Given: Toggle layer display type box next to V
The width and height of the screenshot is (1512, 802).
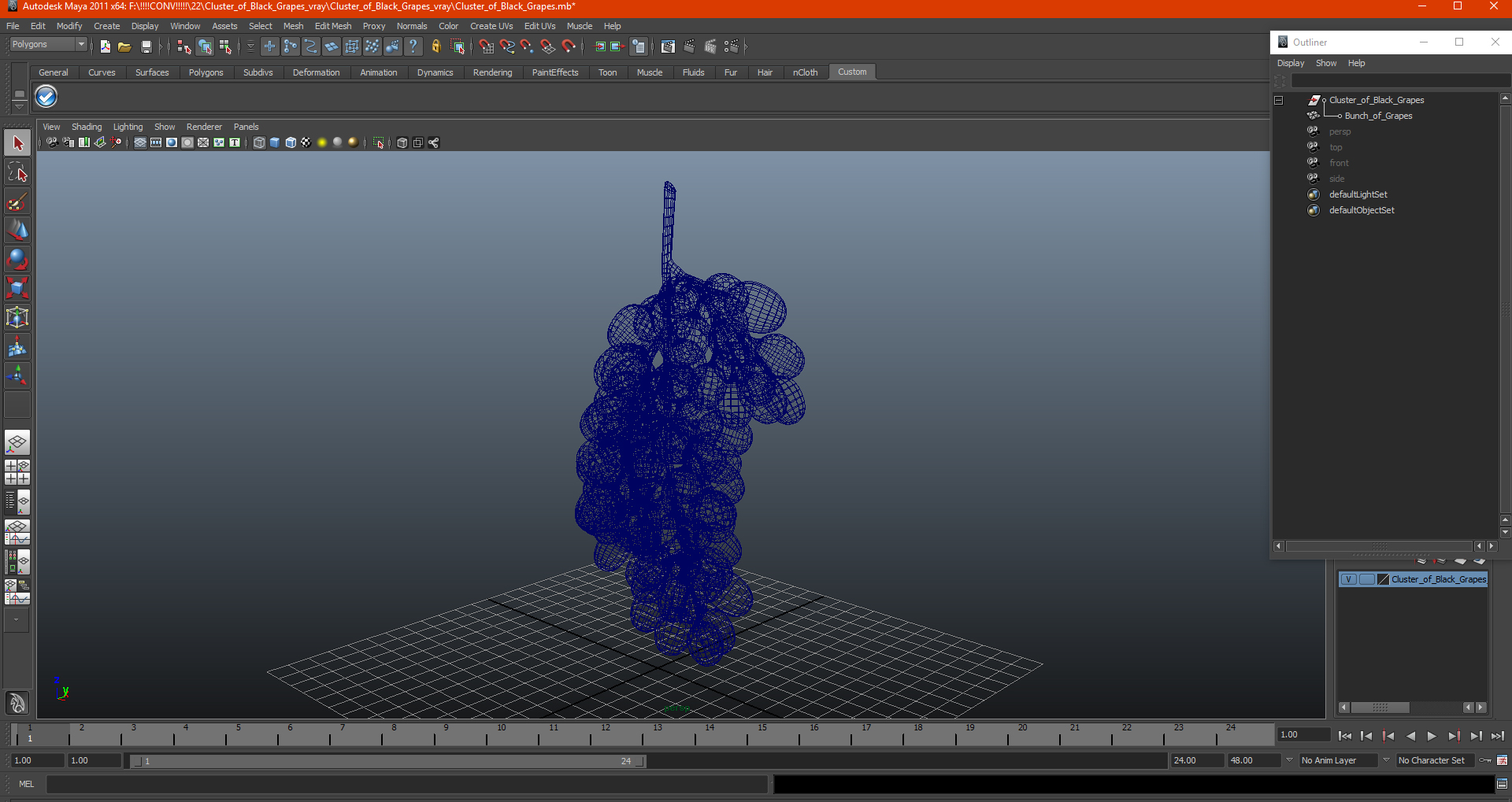Looking at the screenshot, I should (x=1366, y=579).
